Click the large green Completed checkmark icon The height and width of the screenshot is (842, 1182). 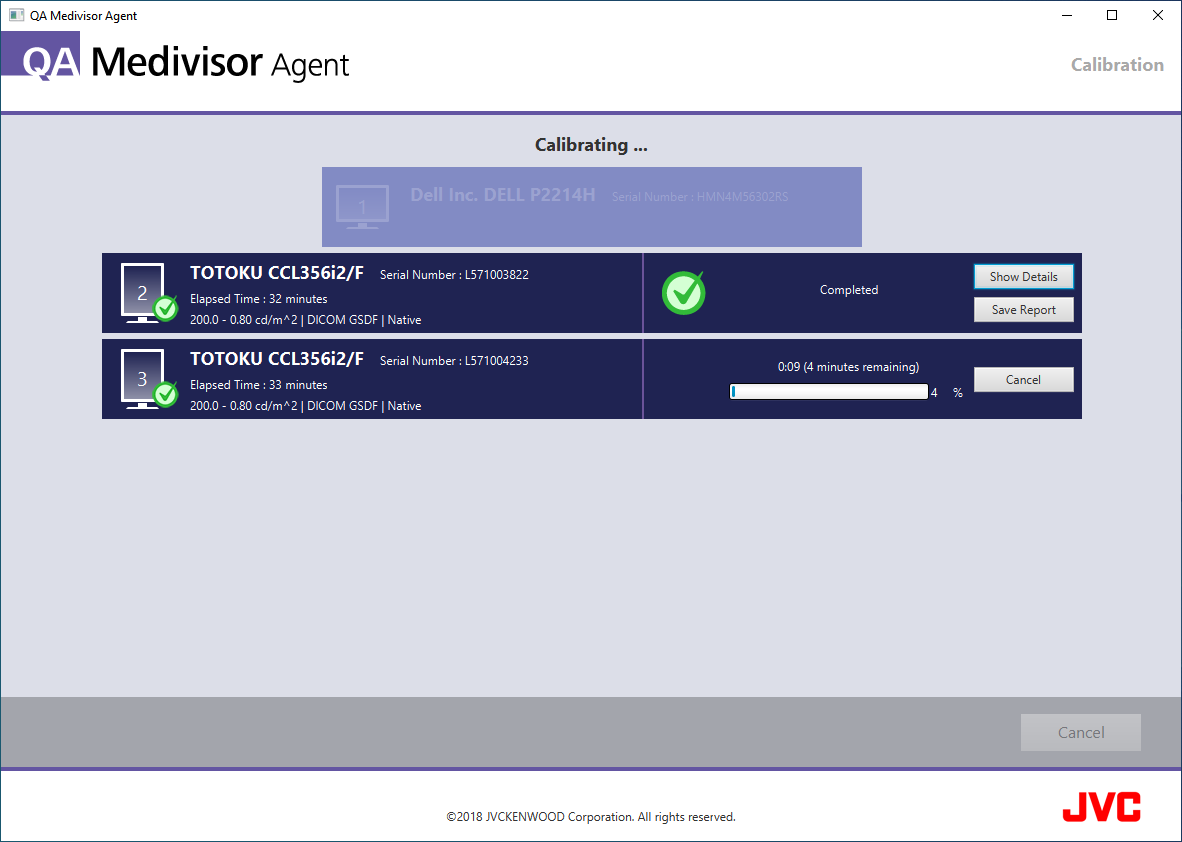point(684,292)
